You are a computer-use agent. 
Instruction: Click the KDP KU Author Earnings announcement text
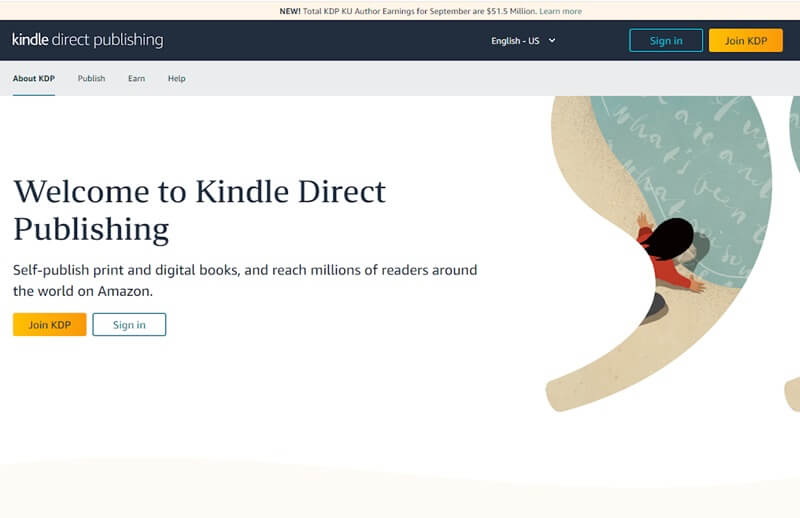click(x=408, y=11)
